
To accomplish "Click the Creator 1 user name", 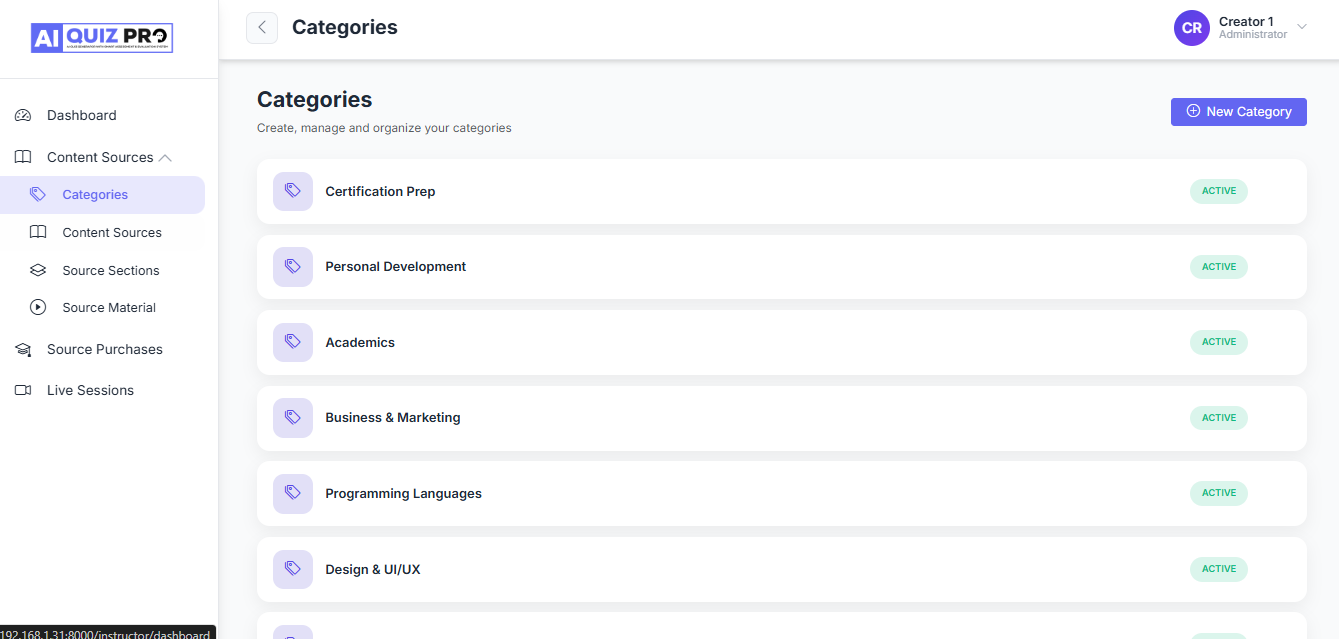I will [1246, 21].
